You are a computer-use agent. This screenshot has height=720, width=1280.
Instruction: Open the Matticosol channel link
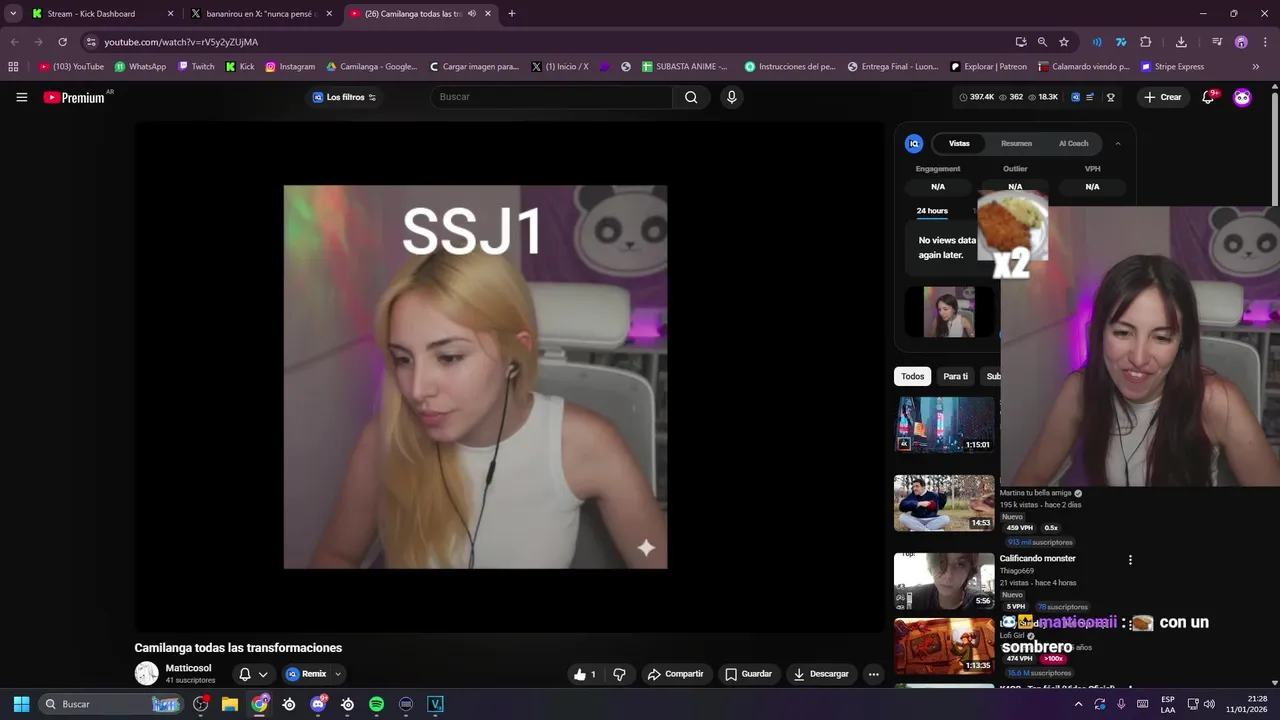coord(188,668)
